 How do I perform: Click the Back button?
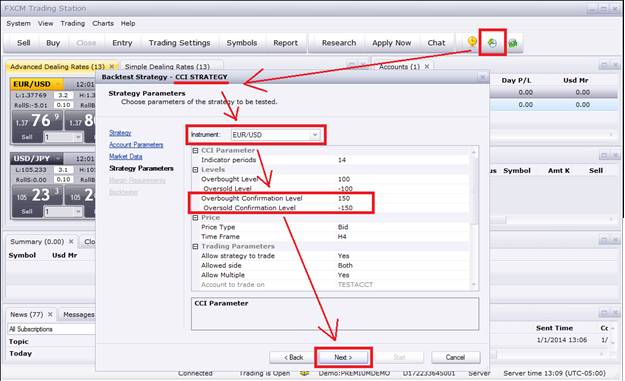(294, 357)
